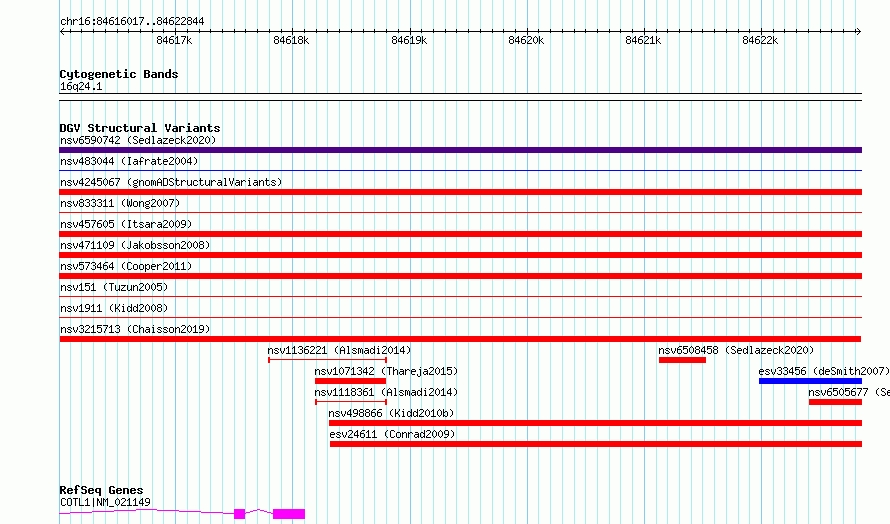The image size is (890, 524).
Task: Open variant nsv151 (Tuzun2005) label
Action: coord(114,287)
